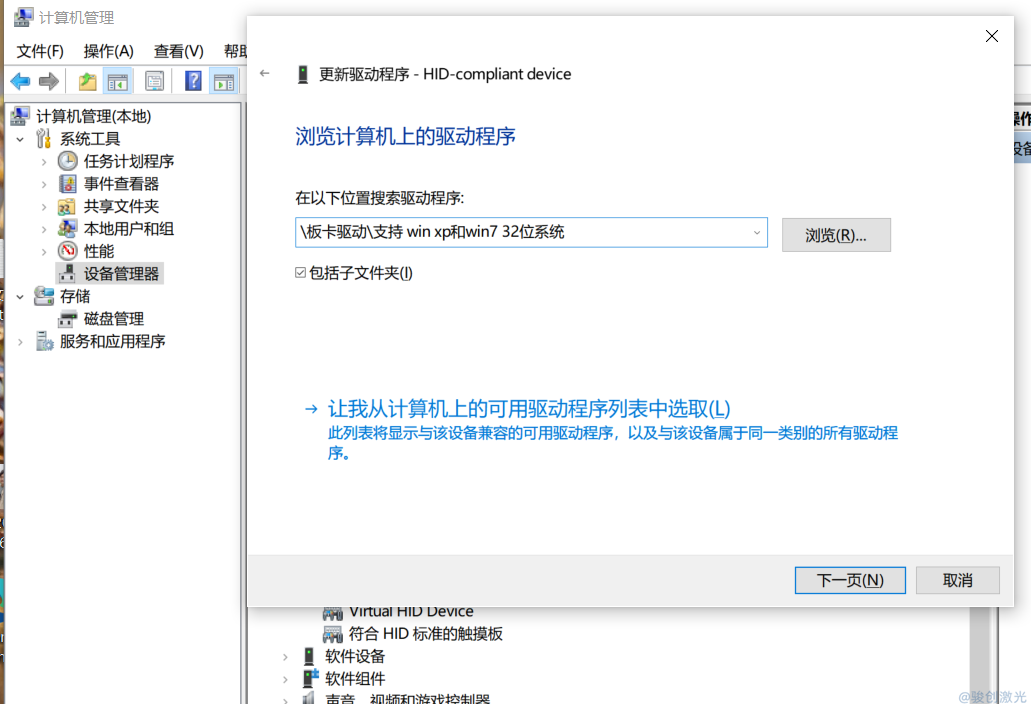The height and width of the screenshot is (704, 1031).
Task: Click the puzzle icon beside 软件组件
Action: point(310,678)
